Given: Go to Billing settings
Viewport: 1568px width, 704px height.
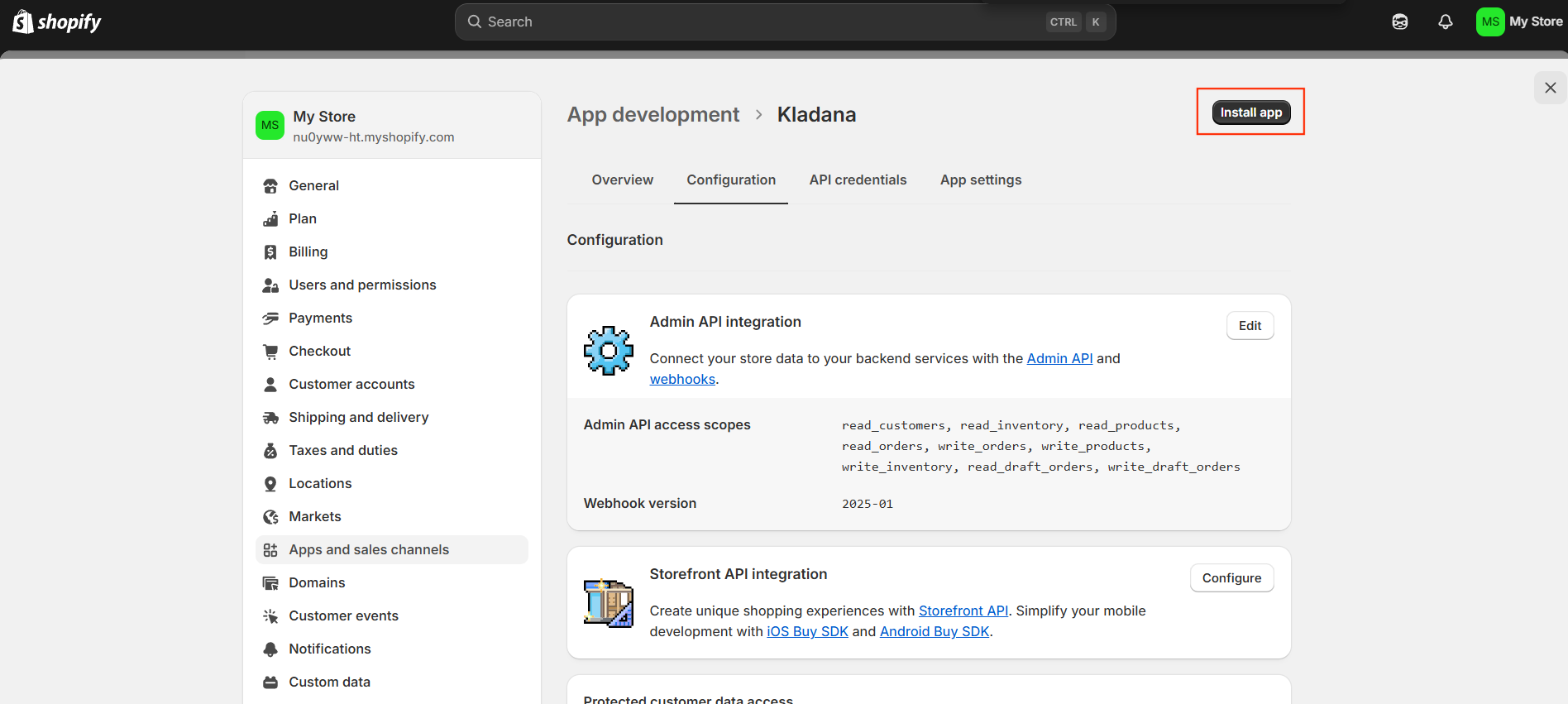Looking at the screenshot, I should pos(392,251).
